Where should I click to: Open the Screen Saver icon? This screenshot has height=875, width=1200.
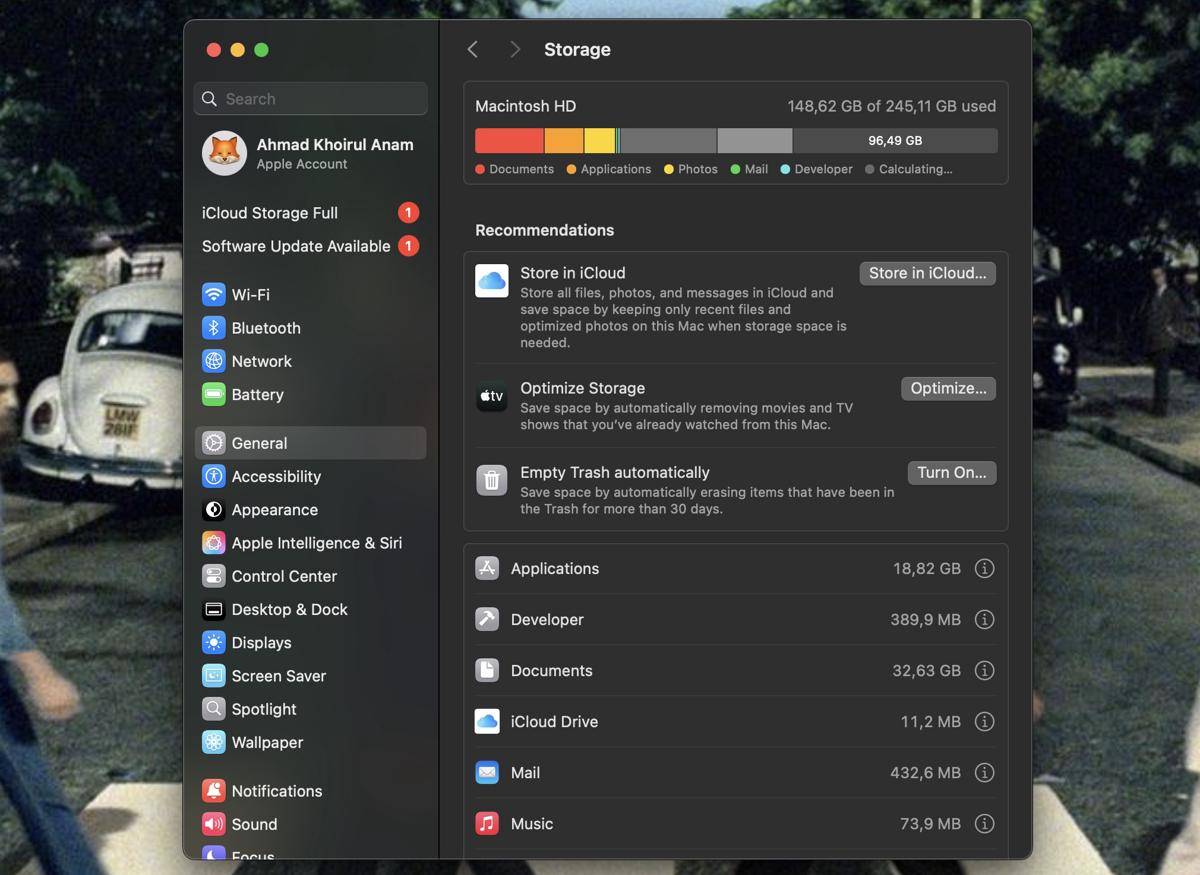click(213, 676)
